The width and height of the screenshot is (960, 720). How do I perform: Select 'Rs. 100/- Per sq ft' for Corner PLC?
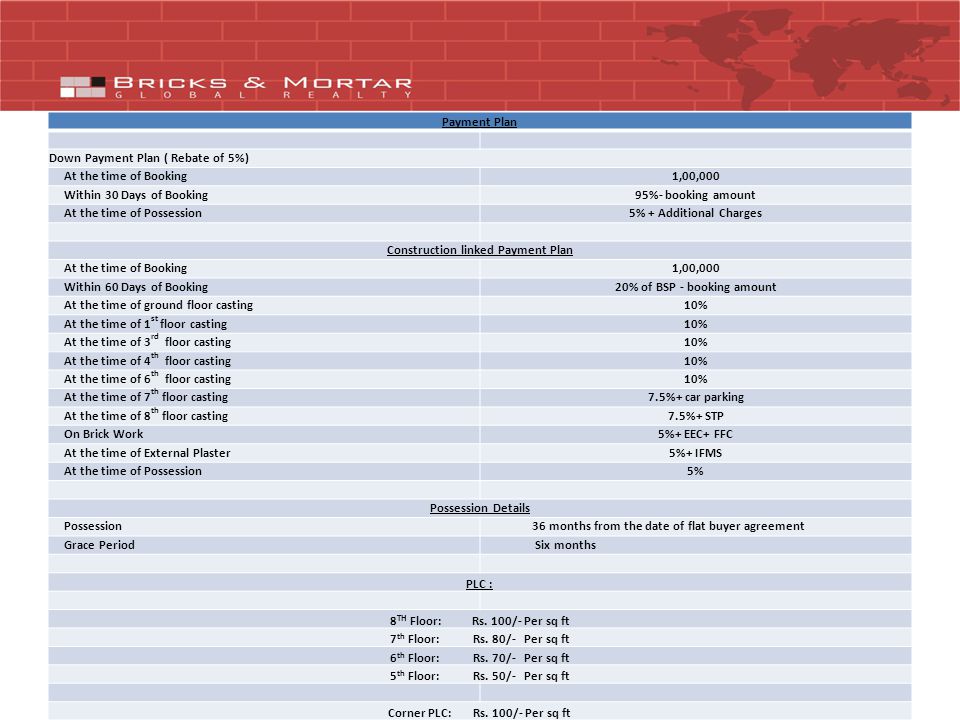point(521,713)
